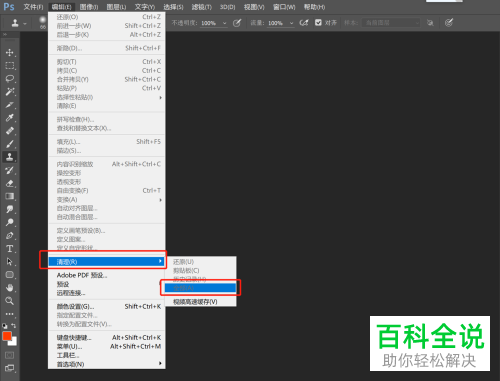500x381 pixels.
Task: Open the 图层(L) menu
Action: pos(116,7)
